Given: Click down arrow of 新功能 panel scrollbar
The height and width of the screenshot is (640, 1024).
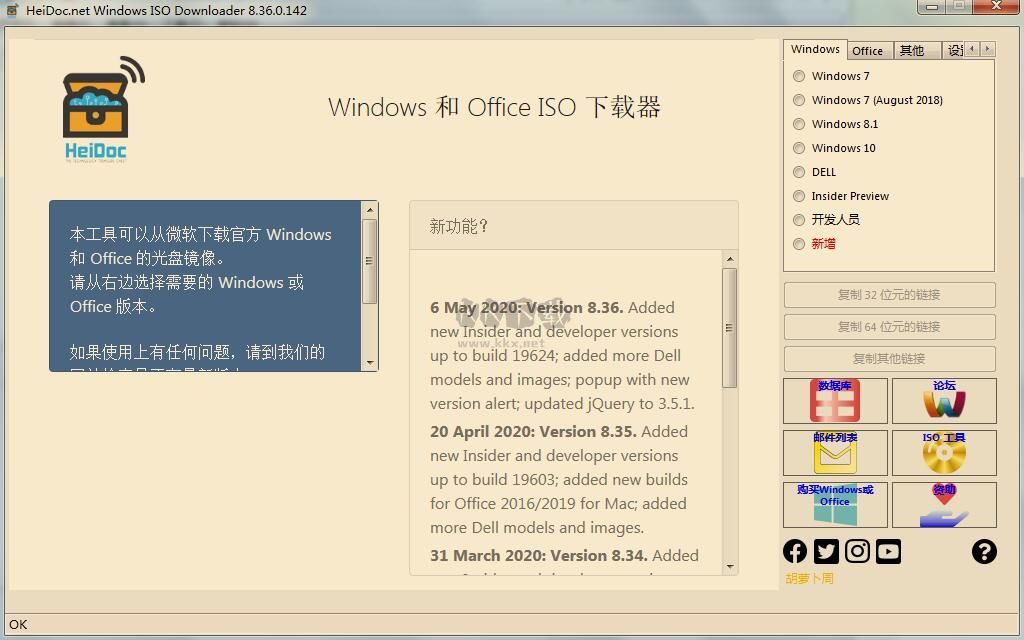Looking at the screenshot, I should [x=730, y=567].
